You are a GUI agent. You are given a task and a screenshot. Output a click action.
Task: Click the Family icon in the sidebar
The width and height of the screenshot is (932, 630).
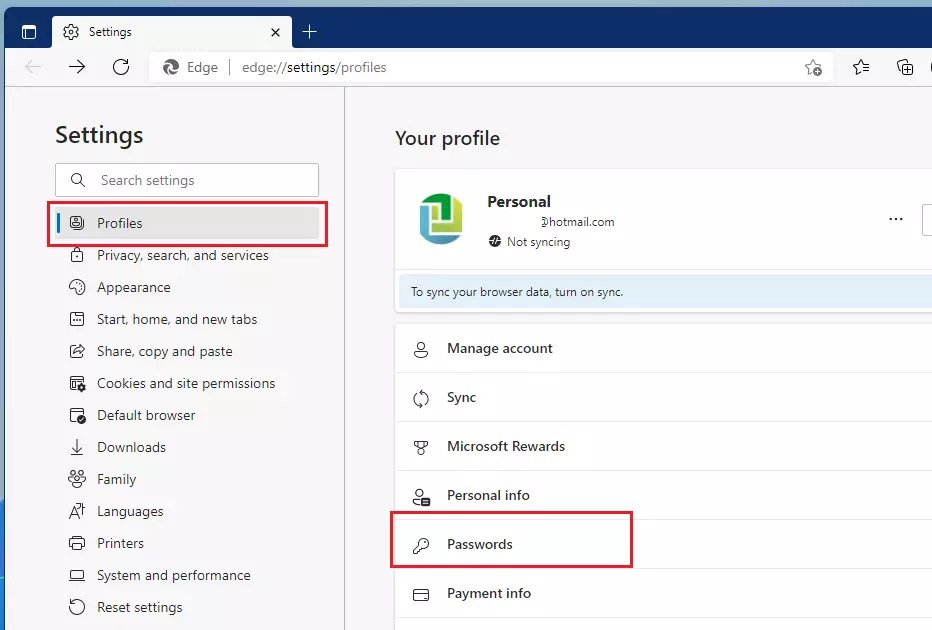tap(77, 479)
